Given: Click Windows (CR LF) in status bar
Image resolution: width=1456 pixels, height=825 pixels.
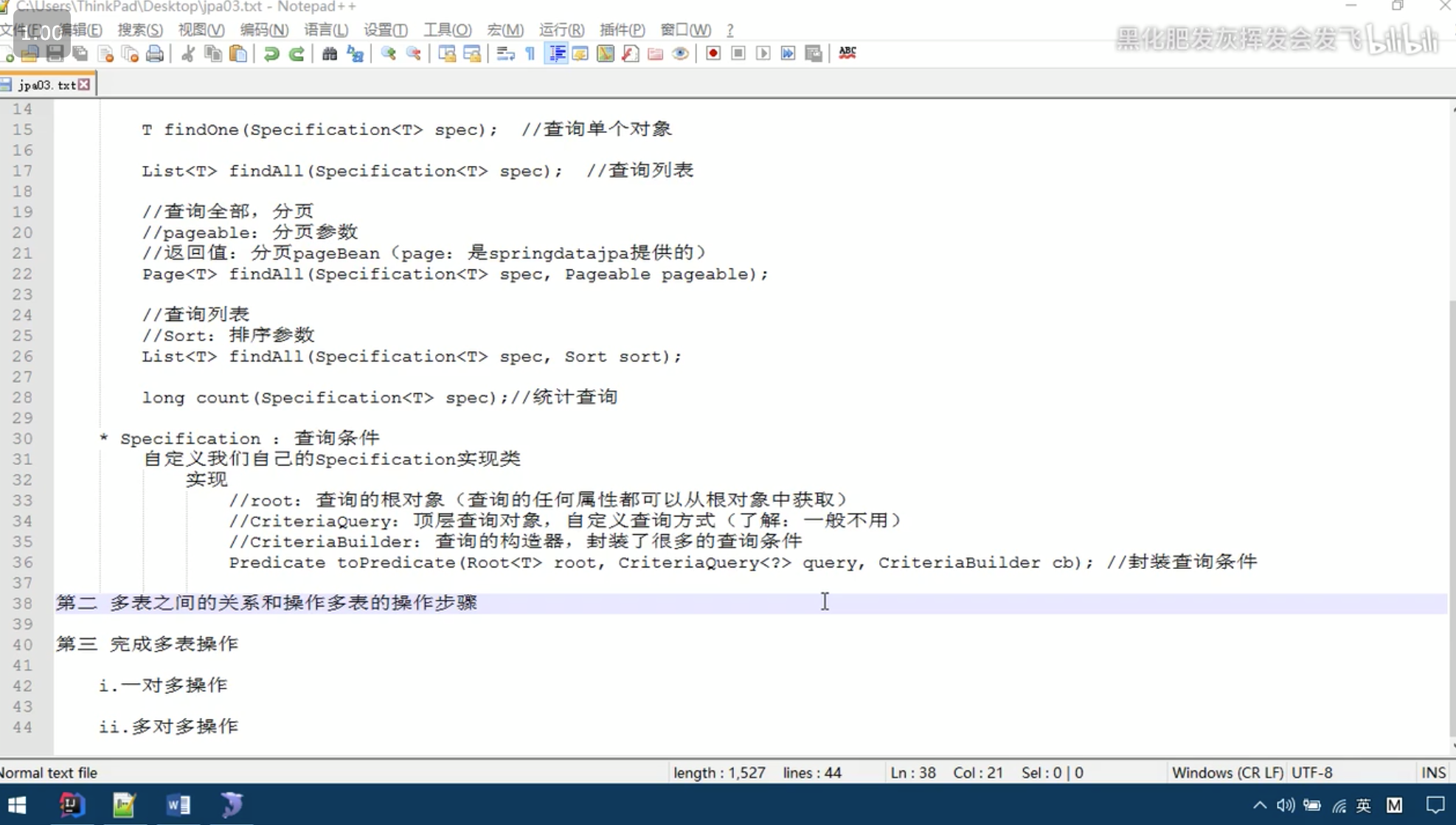Looking at the screenshot, I should (x=1227, y=773).
